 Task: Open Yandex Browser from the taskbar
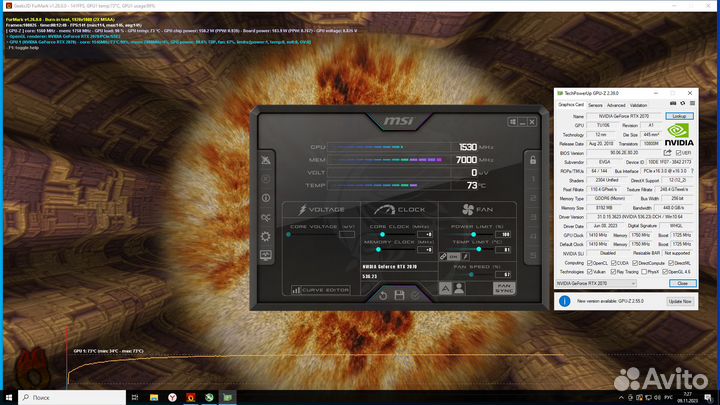click(x=172, y=398)
